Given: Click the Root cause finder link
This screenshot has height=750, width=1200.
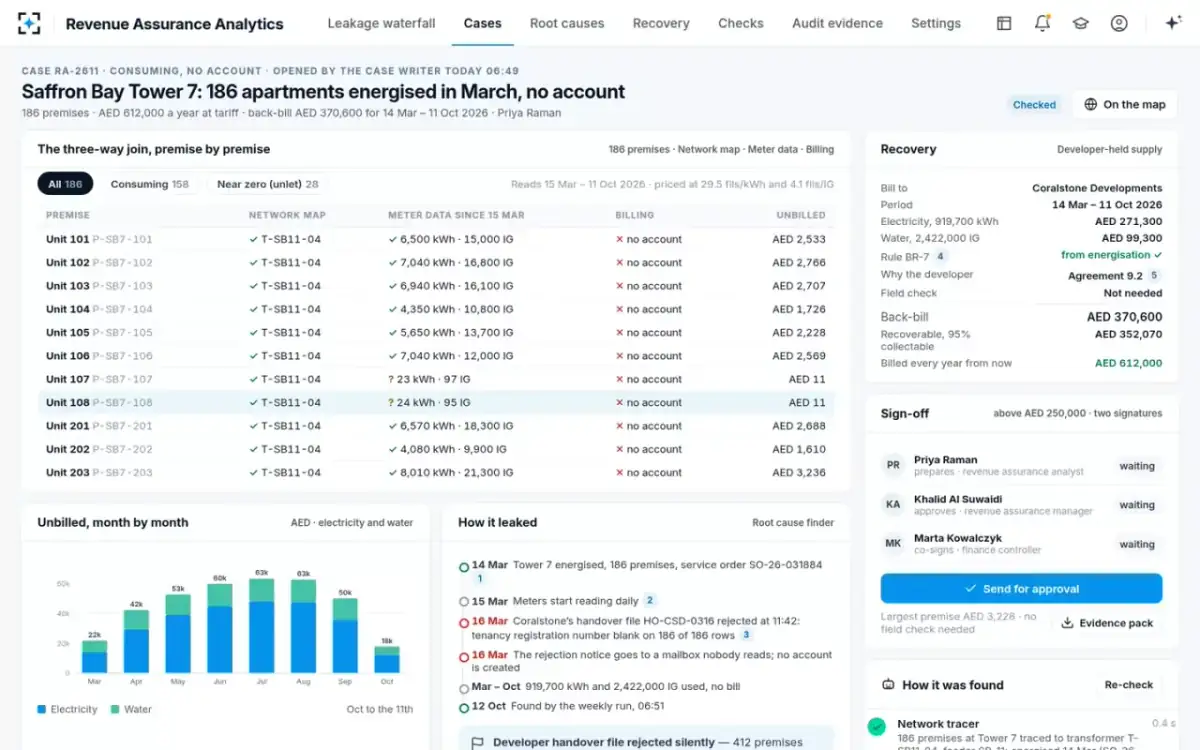Looking at the screenshot, I should click(793, 522).
